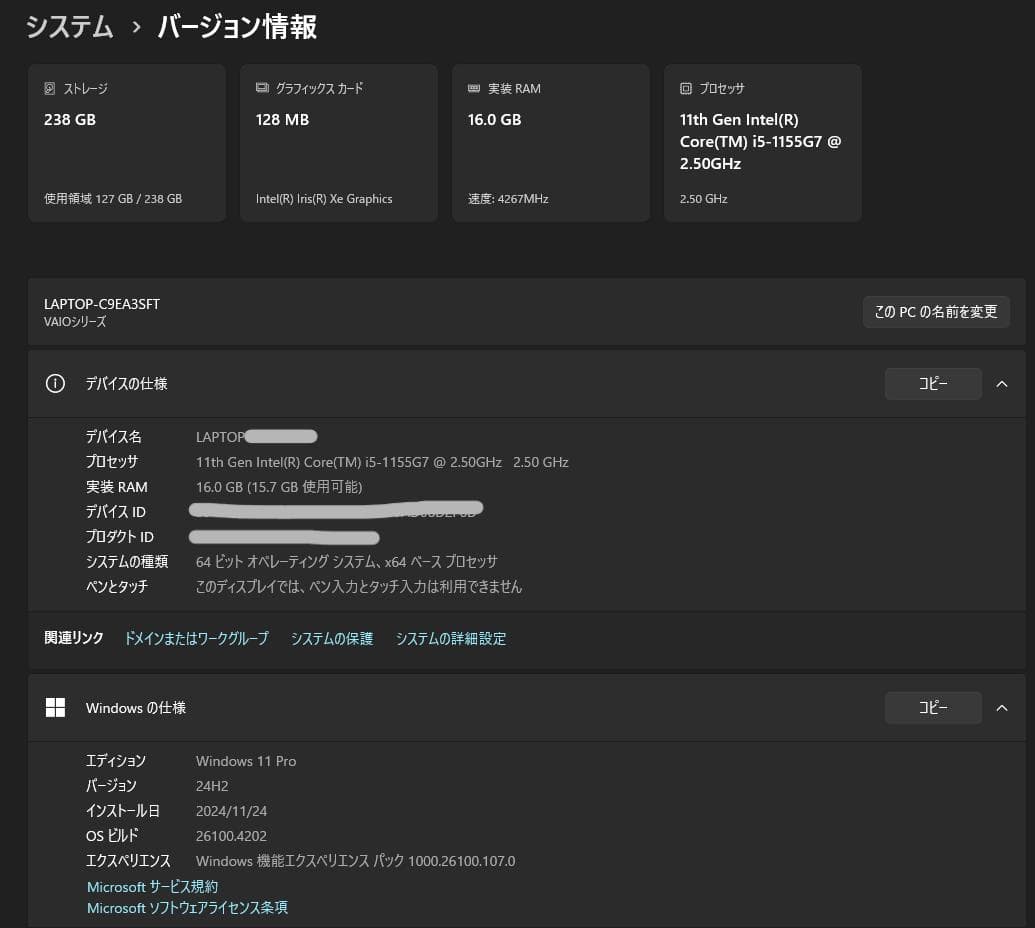Screen dimensions: 1035x928
Task: Click the バージョン情報 page heading
Action: (x=238, y=27)
